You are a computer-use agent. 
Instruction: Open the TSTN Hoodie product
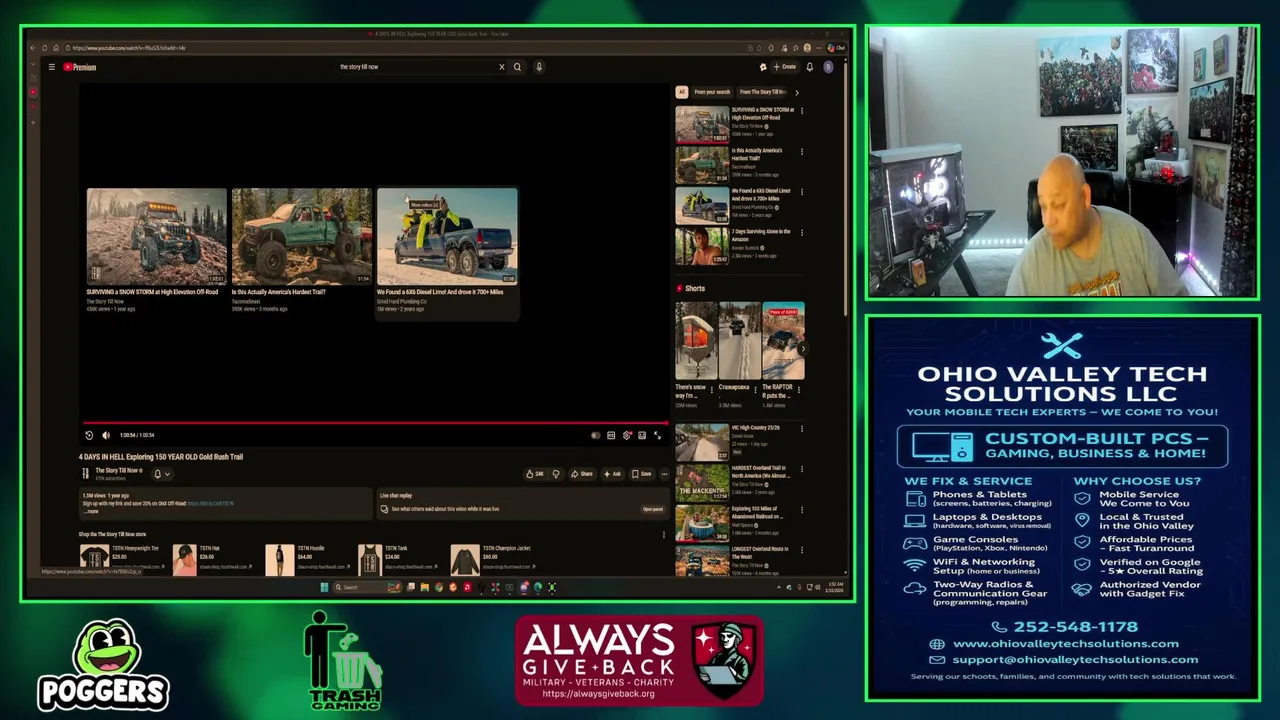pyautogui.click(x=306, y=559)
